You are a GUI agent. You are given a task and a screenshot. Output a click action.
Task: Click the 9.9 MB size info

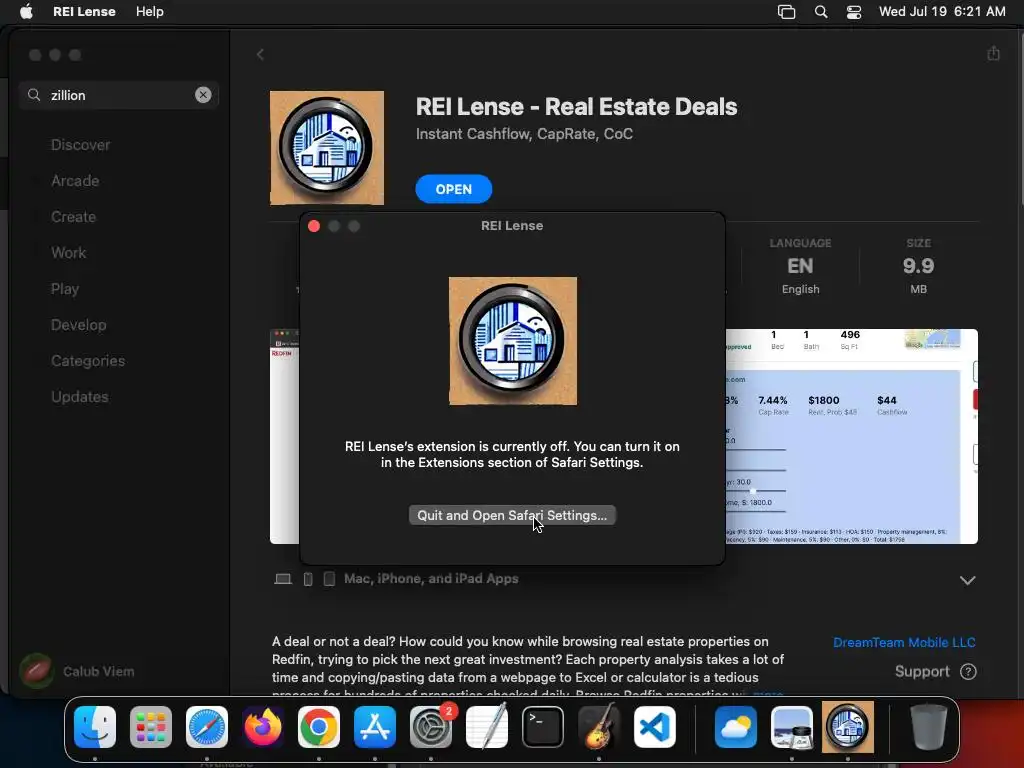(918, 266)
